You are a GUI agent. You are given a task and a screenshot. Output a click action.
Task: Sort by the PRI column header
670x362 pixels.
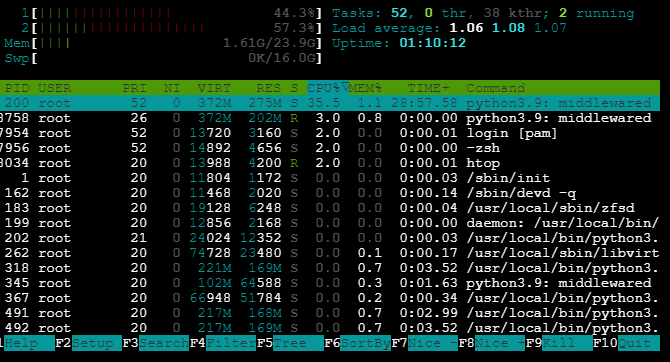click(135, 88)
